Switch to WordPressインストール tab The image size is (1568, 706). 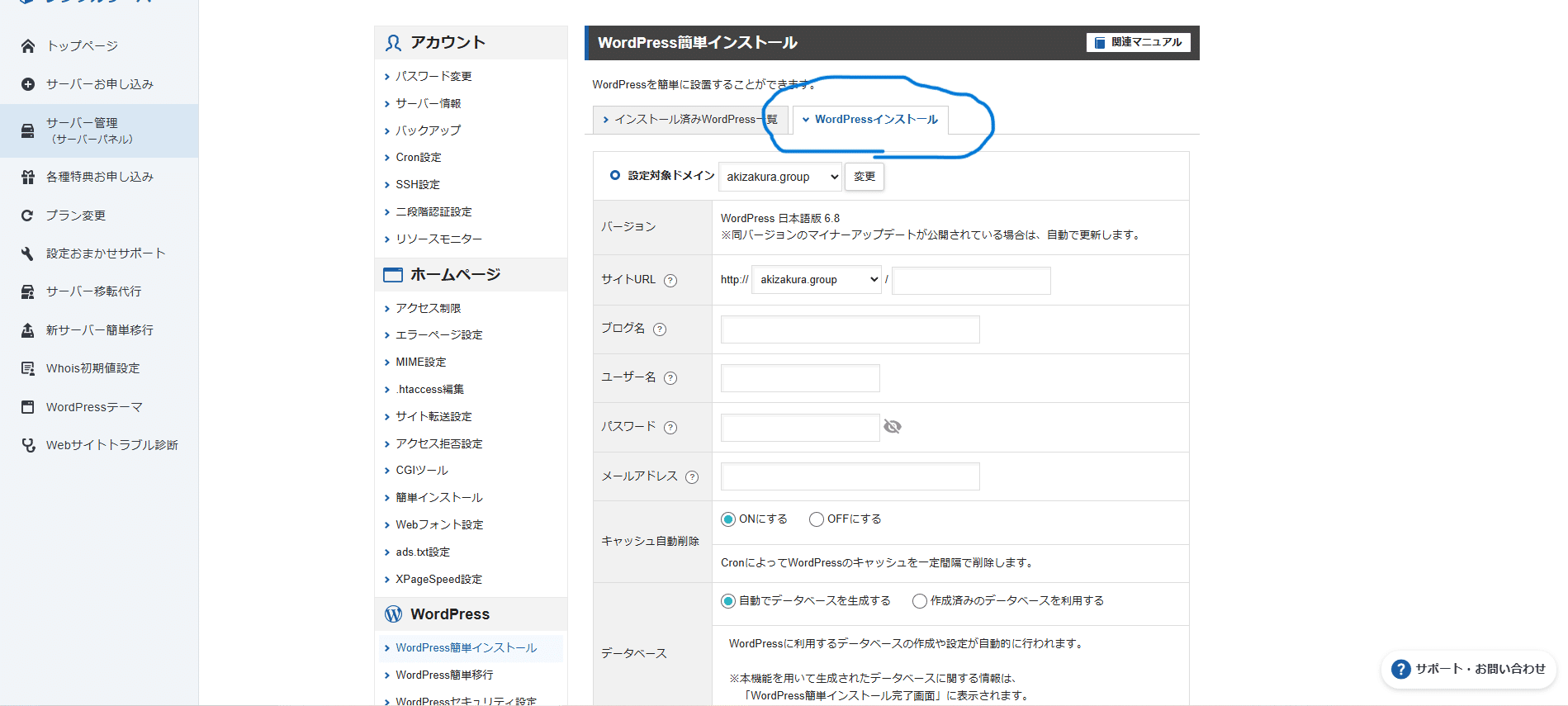click(x=870, y=120)
